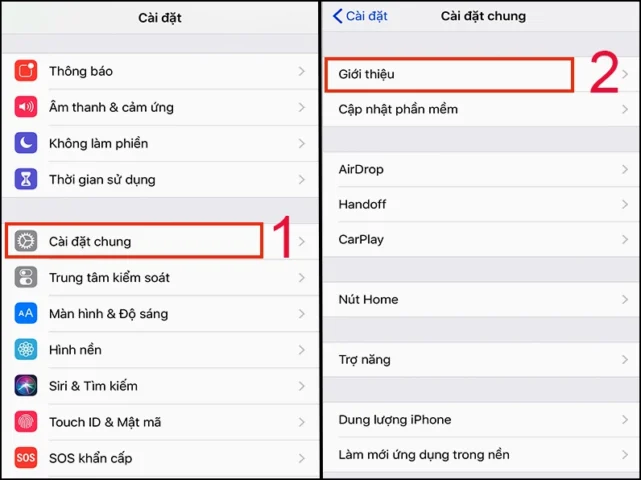The image size is (641, 480).
Task: Tap the Màn hình & Độ sáng AA icon
Action: [x=26, y=313]
